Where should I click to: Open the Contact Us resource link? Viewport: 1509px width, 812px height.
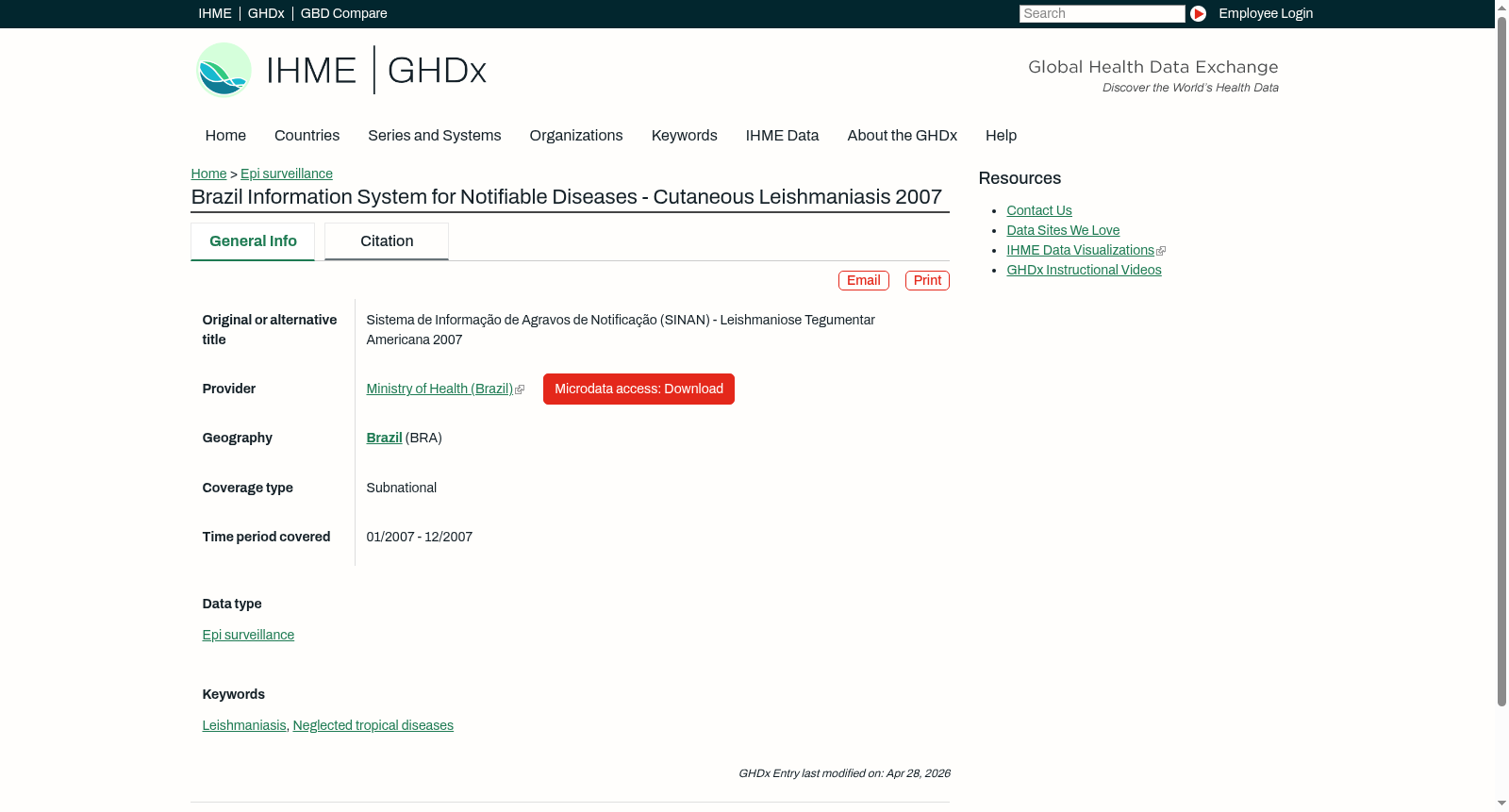pos(1039,210)
